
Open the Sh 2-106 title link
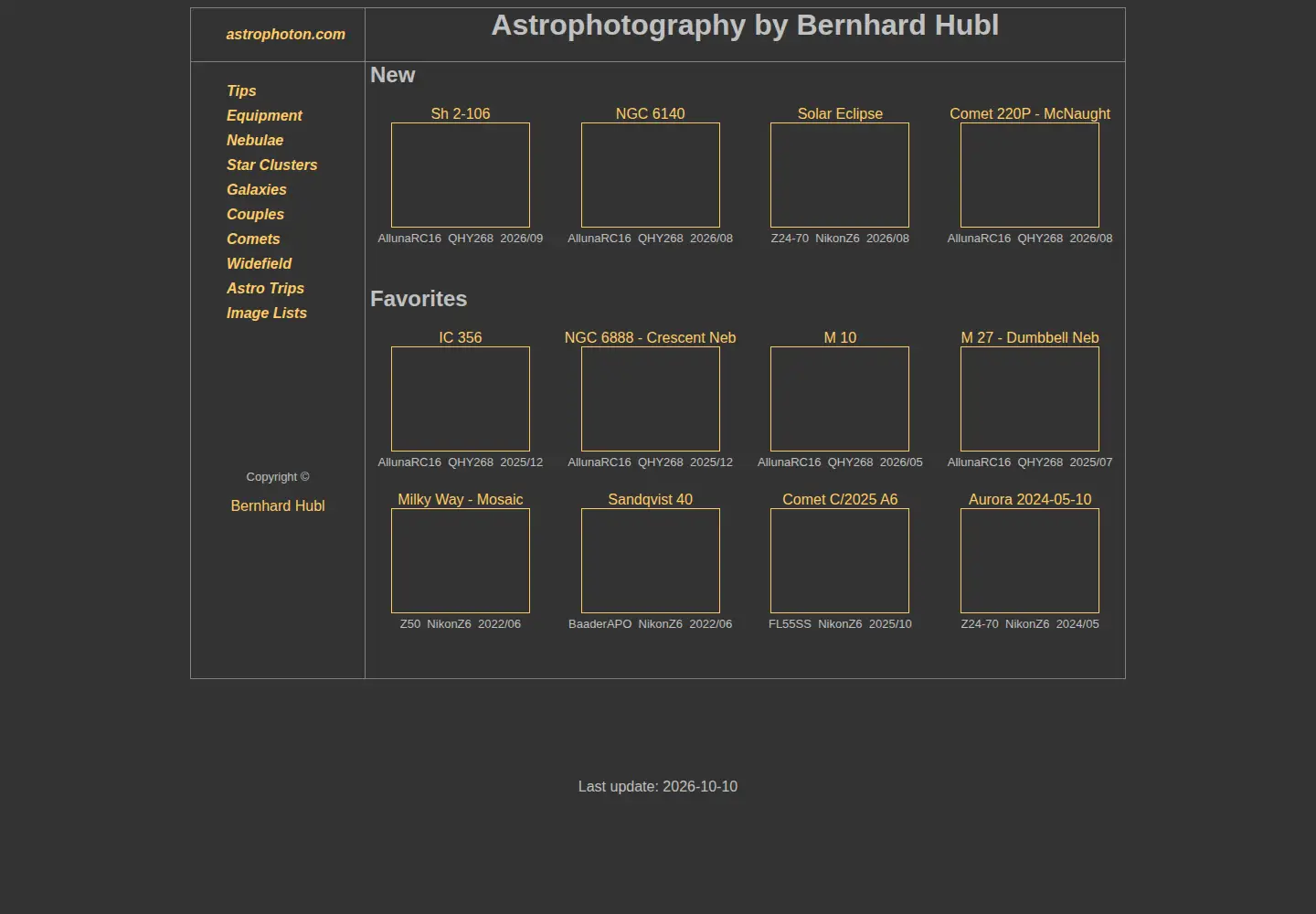(x=461, y=113)
